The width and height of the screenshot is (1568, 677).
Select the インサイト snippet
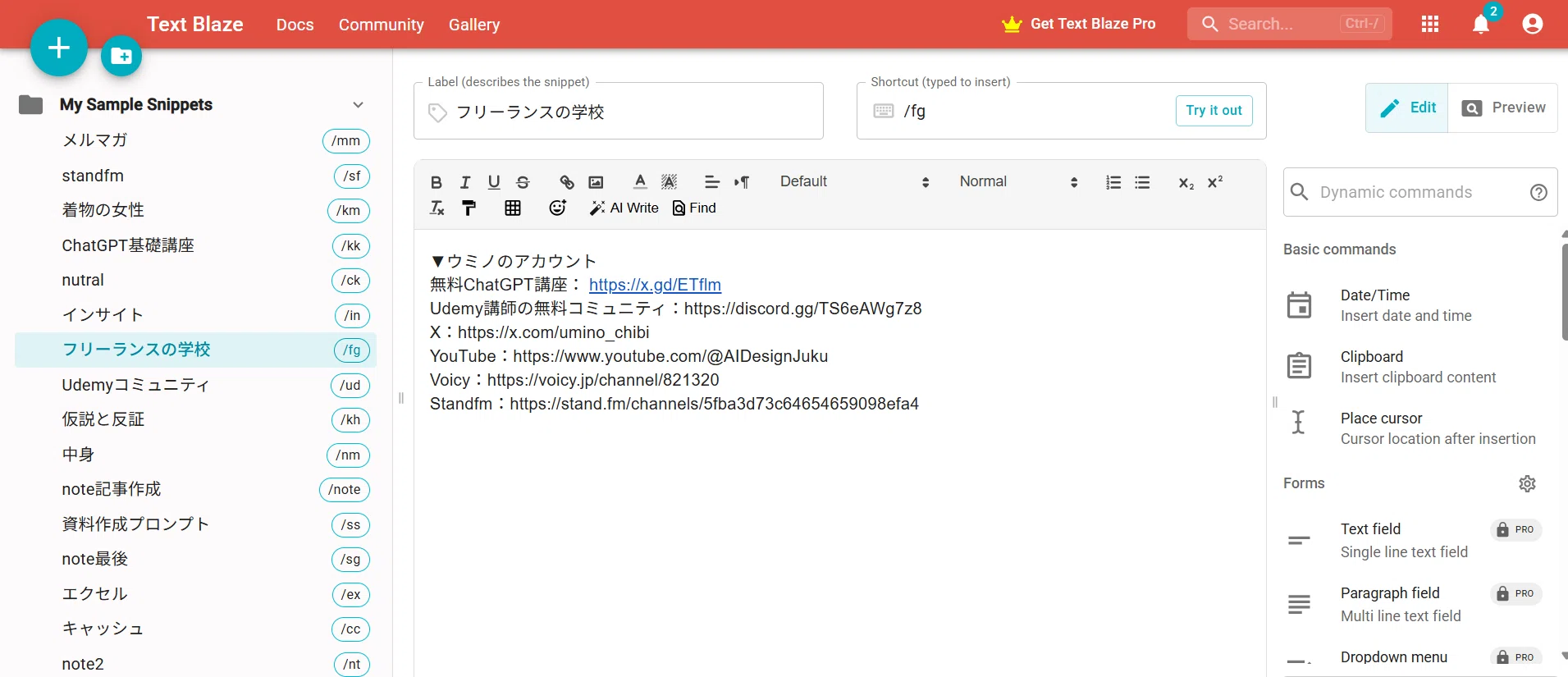[195, 315]
